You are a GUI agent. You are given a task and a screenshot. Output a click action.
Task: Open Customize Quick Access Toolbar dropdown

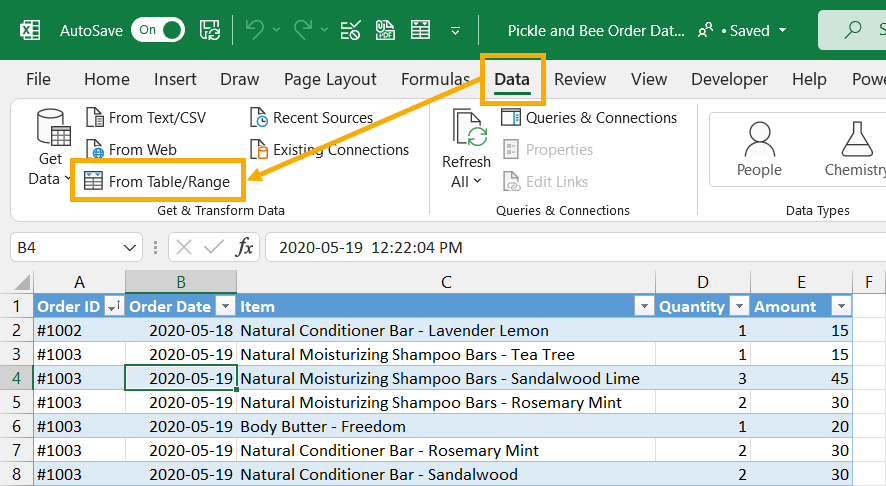(x=455, y=31)
